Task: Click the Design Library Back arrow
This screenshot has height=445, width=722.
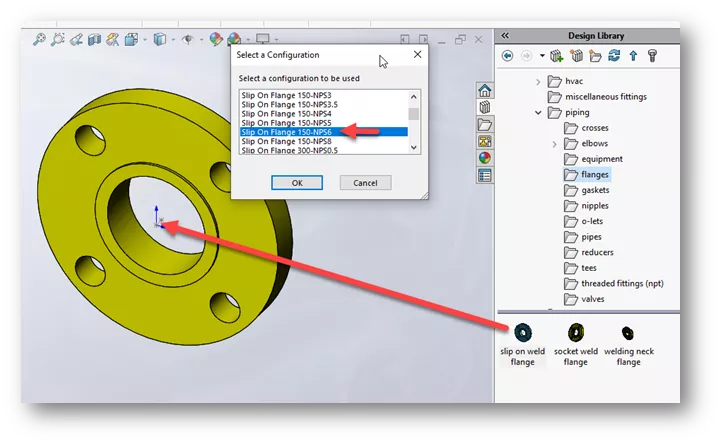Action: coord(507,56)
